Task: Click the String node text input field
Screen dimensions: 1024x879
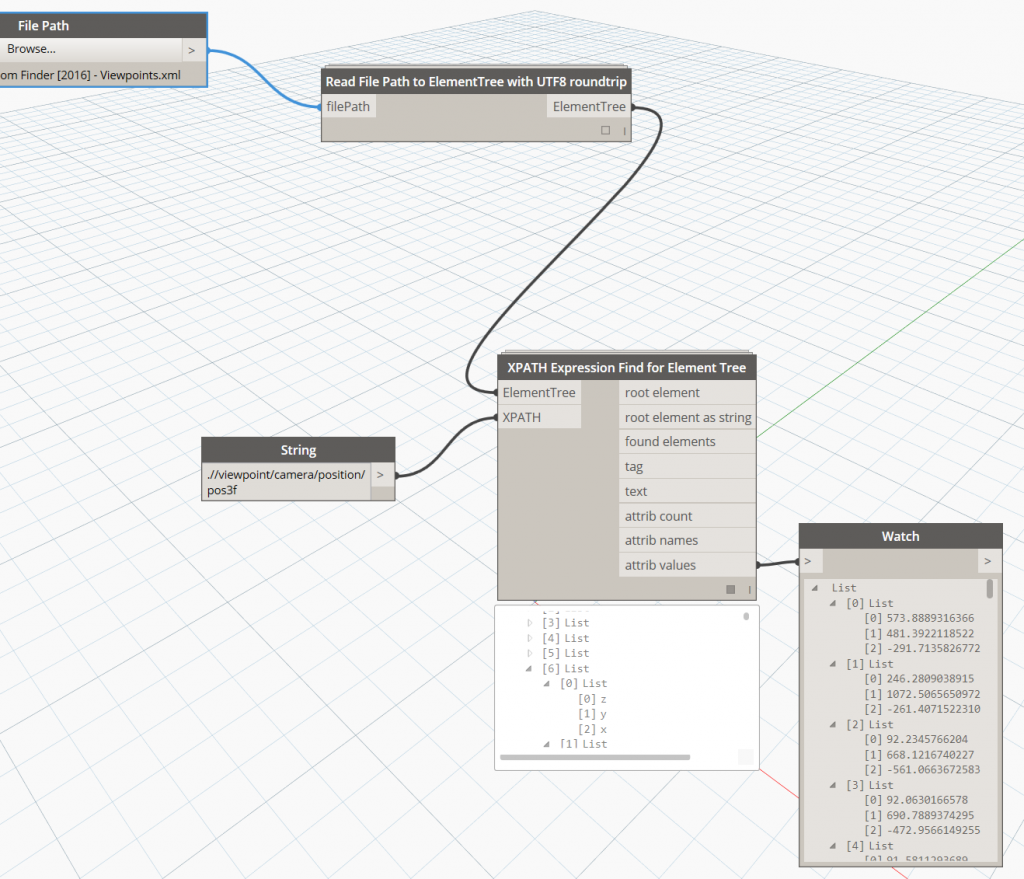Action: [285, 482]
